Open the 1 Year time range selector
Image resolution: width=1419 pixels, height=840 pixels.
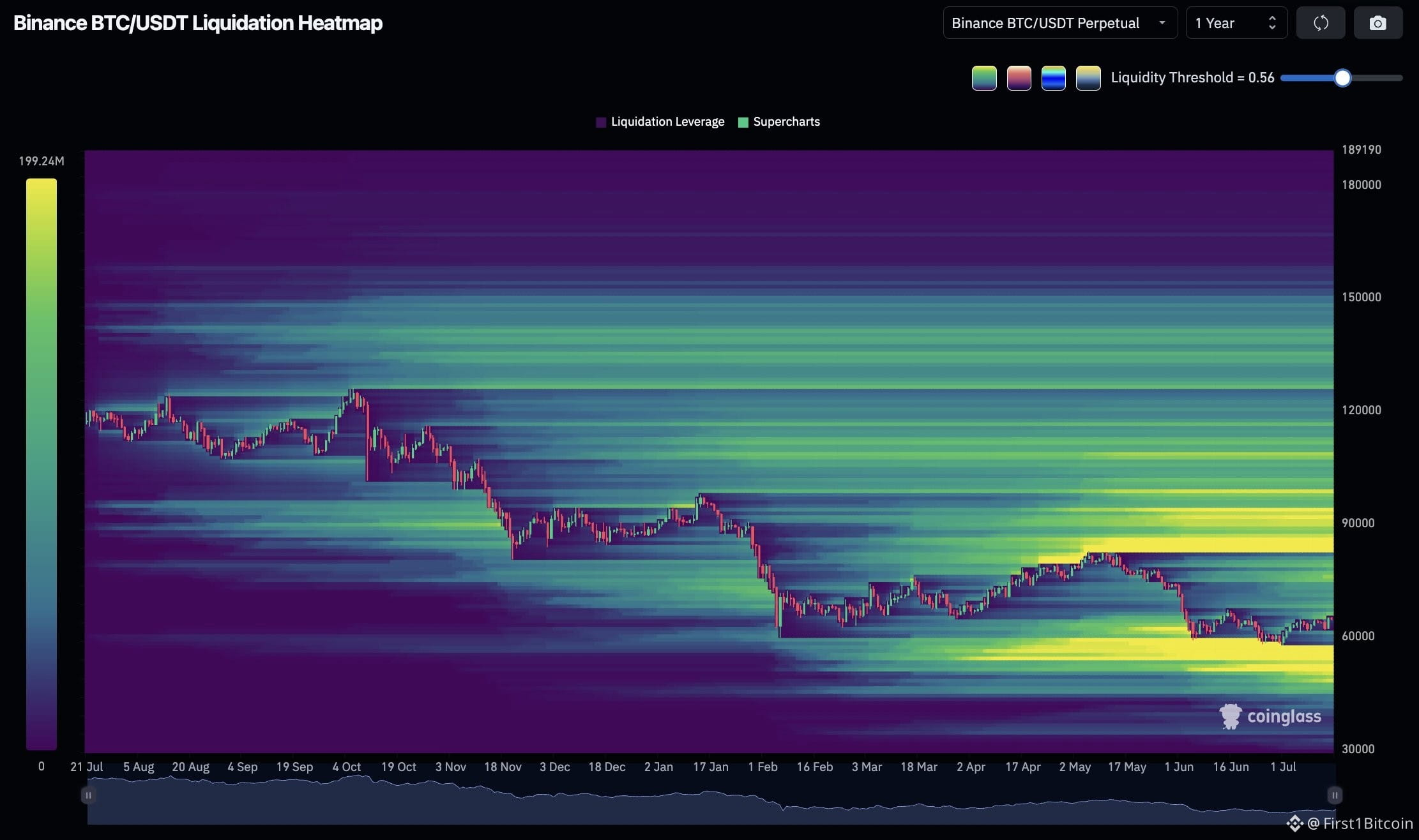[x=1236, y=23]
